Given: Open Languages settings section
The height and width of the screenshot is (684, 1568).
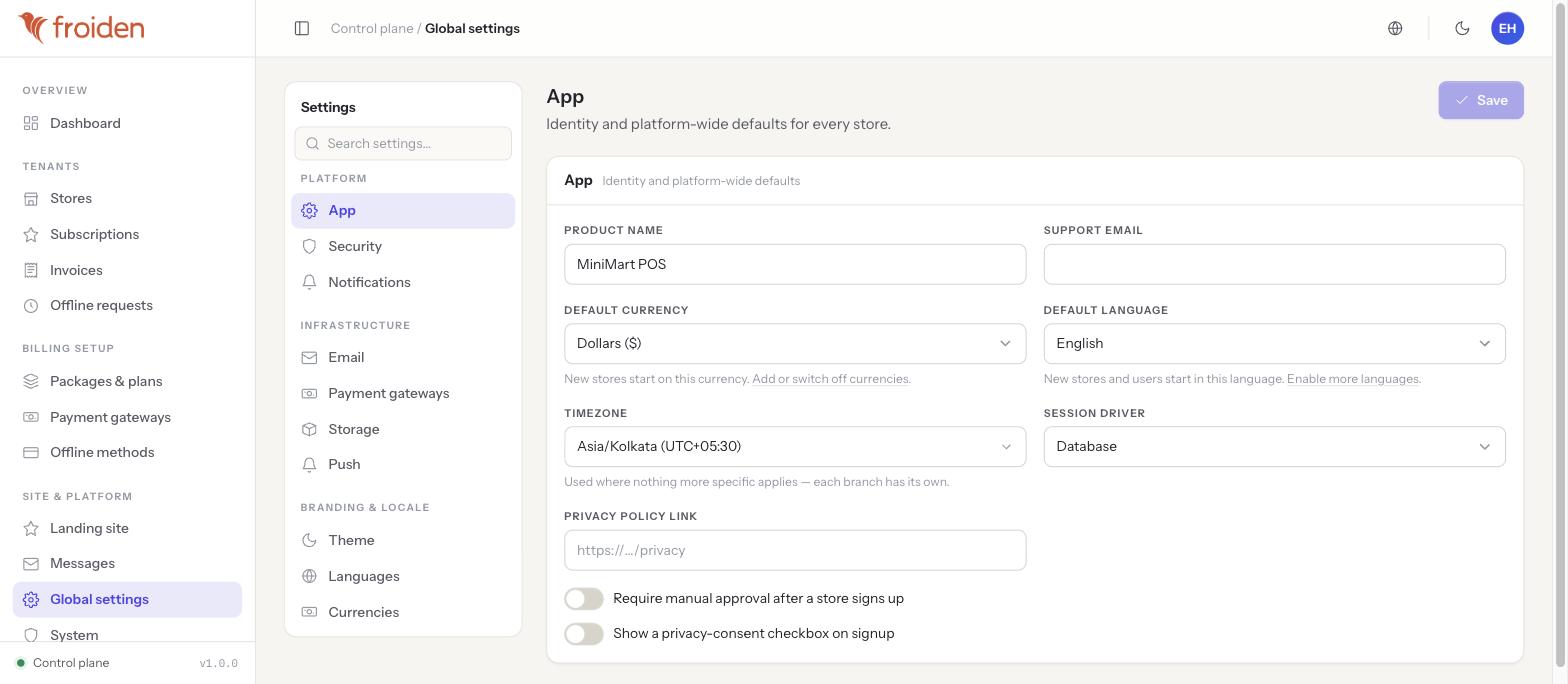Looking at the screenshot, I should pyautogui.click(x=403, y=576).
